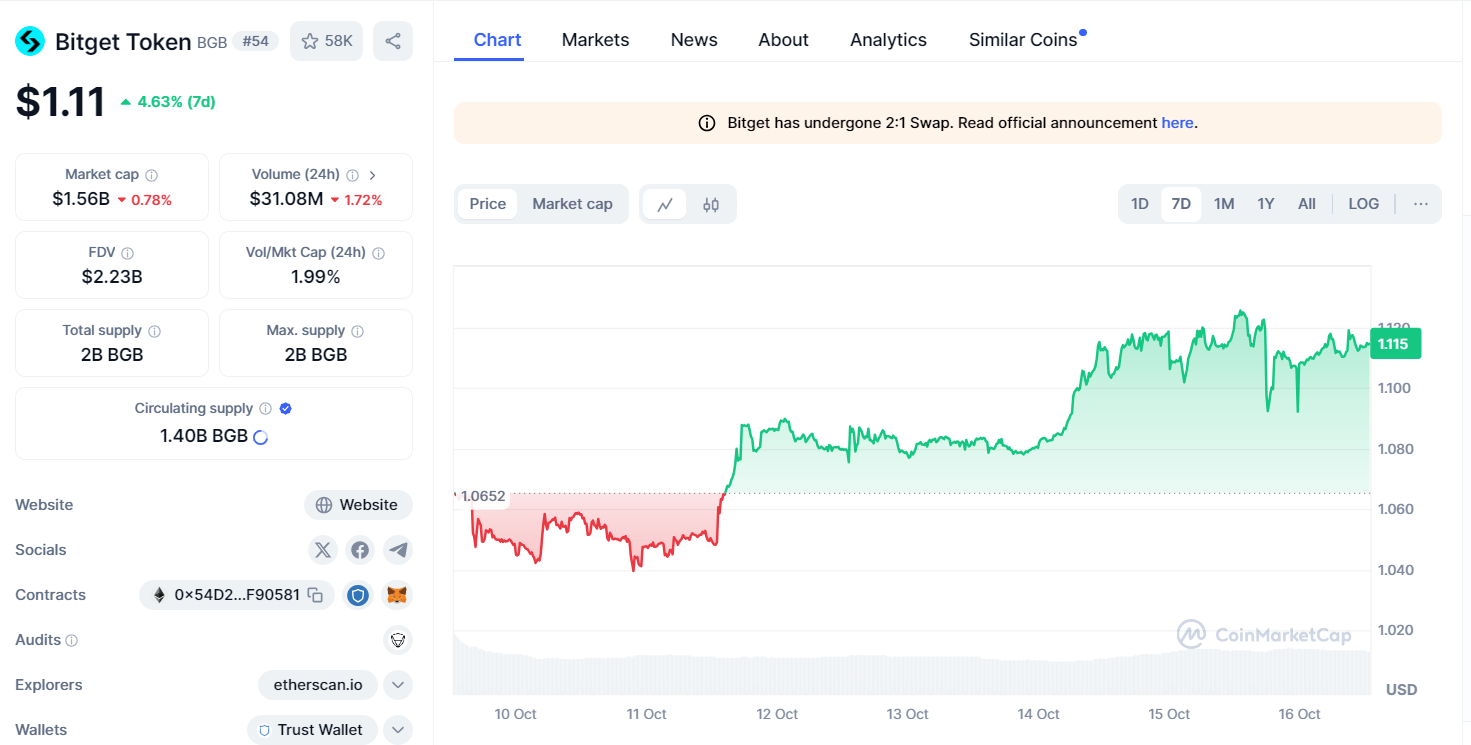
Task: Open the Telegram social link
Action: tap(398, 550)
